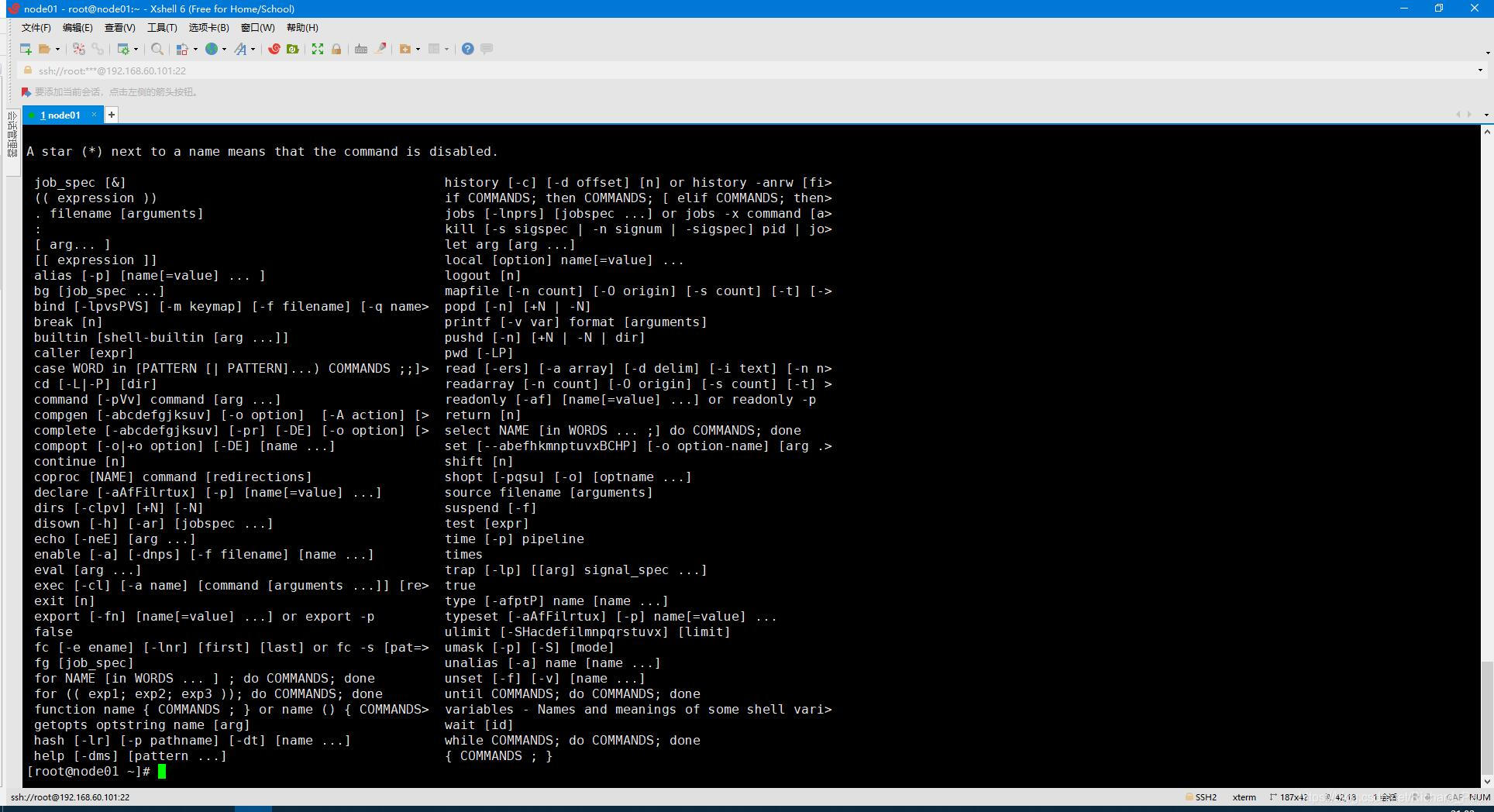The image size is (1494, 812).
Task: Click the 'echo [-neE] [arg ...]' line
Action: (115, 539)
